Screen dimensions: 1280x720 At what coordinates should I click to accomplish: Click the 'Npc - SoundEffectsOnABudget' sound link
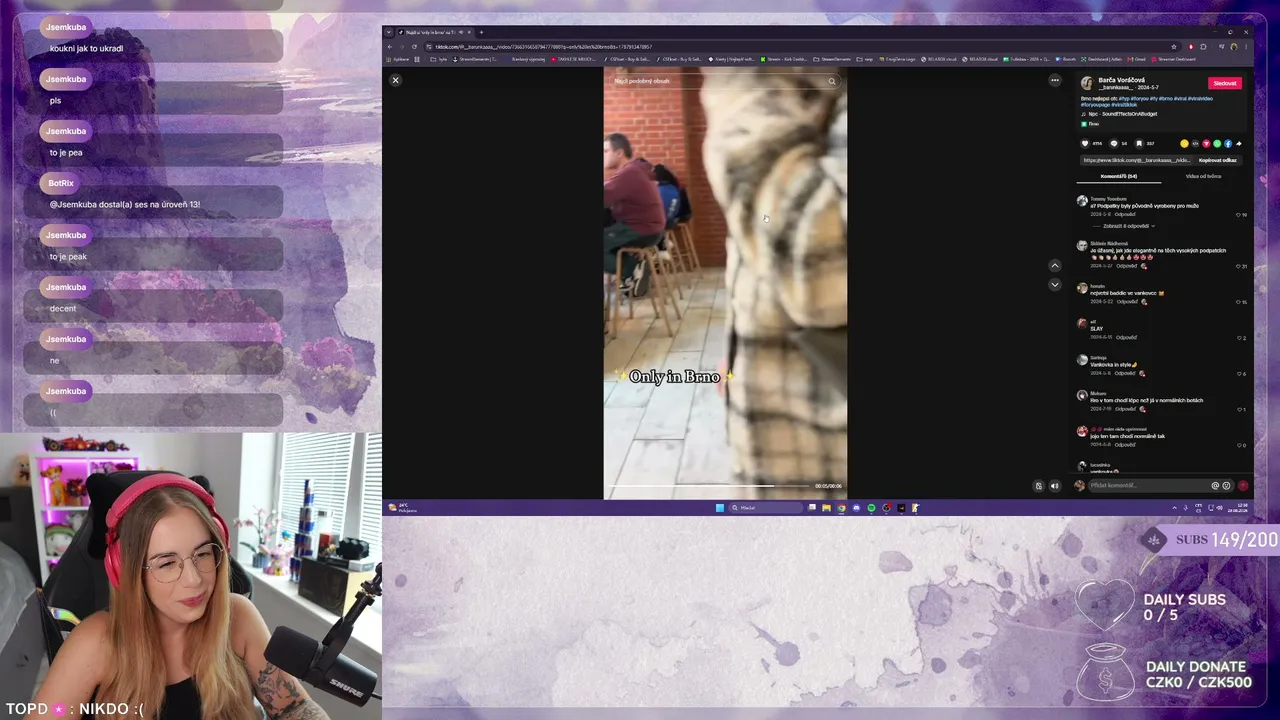pyautogui.click(x=1123, y=114)
